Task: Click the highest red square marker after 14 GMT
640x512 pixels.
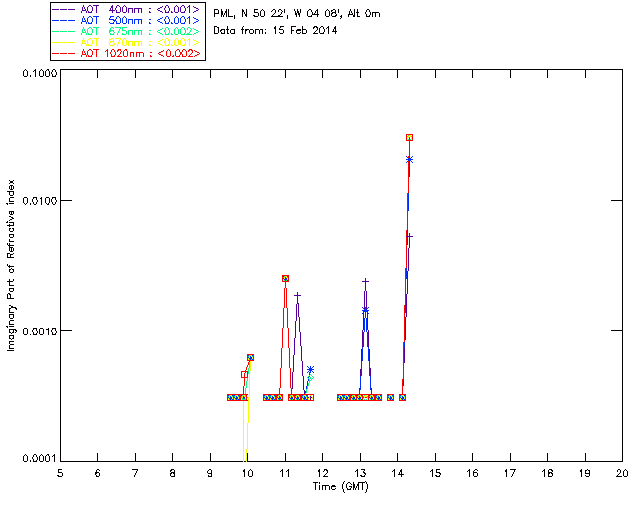Action: click(x=409, y=138)
